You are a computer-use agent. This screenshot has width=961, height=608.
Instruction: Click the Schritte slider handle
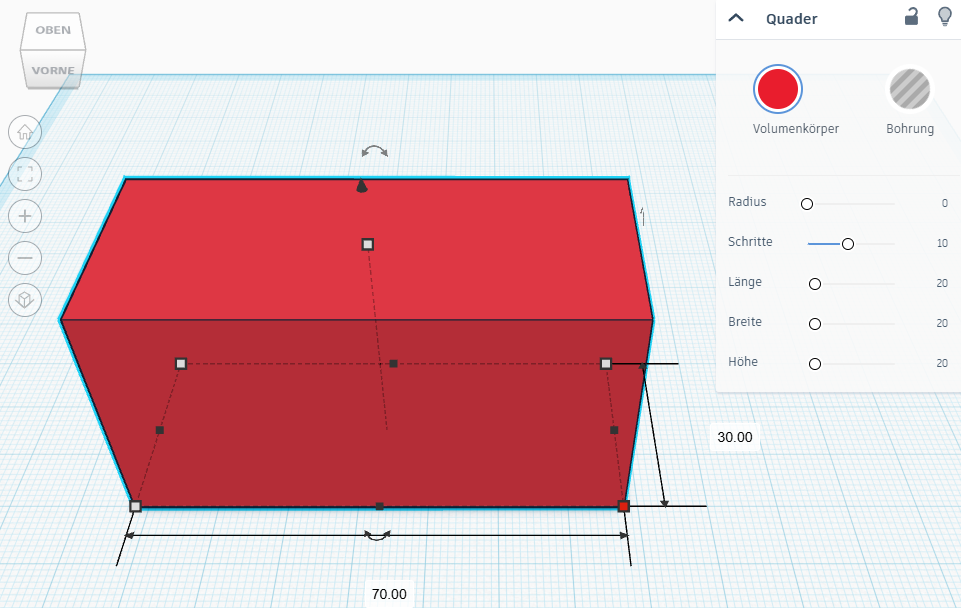tap(848, 244)
